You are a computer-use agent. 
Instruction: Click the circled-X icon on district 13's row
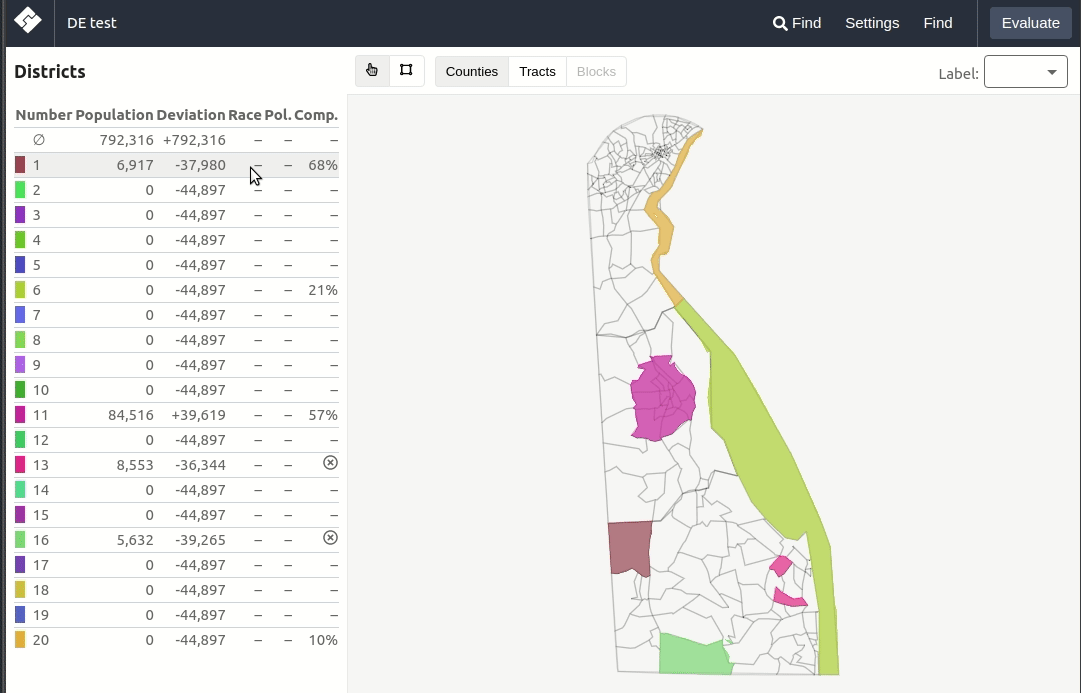point(330,462)
